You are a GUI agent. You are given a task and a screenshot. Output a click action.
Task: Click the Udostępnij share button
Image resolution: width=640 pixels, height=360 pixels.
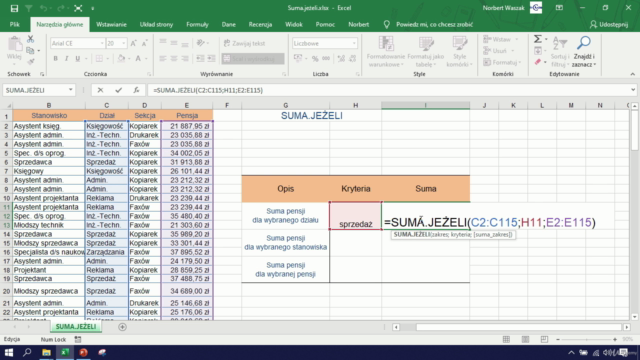(609, 24)
